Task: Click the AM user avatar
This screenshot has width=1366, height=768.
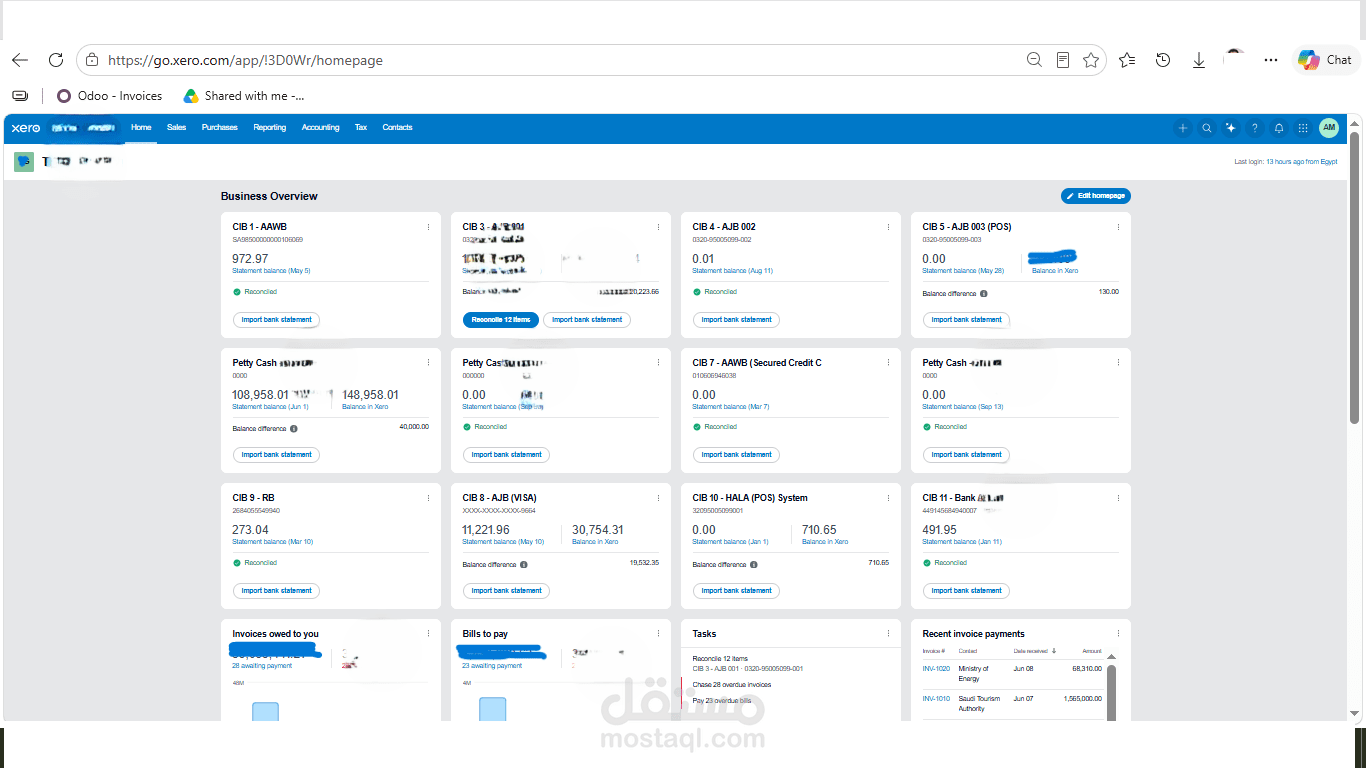Action: coord(1329,127)
